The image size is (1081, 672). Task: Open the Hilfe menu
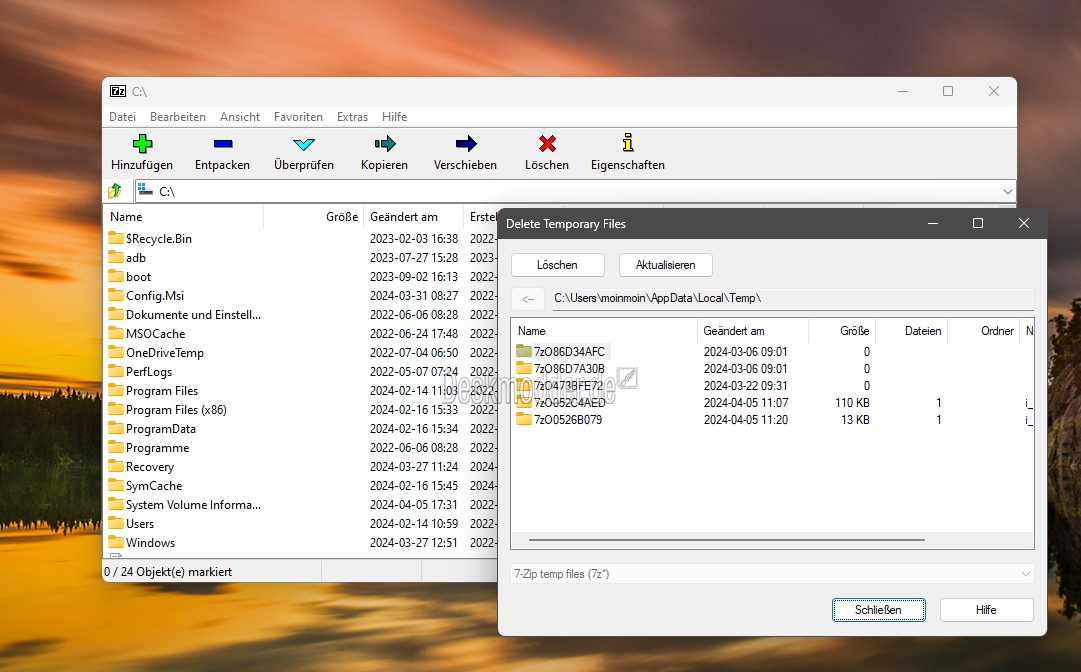click(x=394, y=116)
